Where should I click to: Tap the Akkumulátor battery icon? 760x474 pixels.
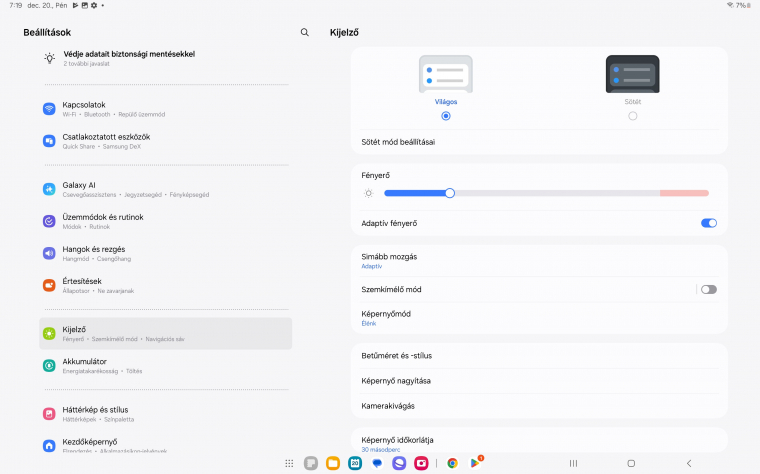click(x=49, y=365)
